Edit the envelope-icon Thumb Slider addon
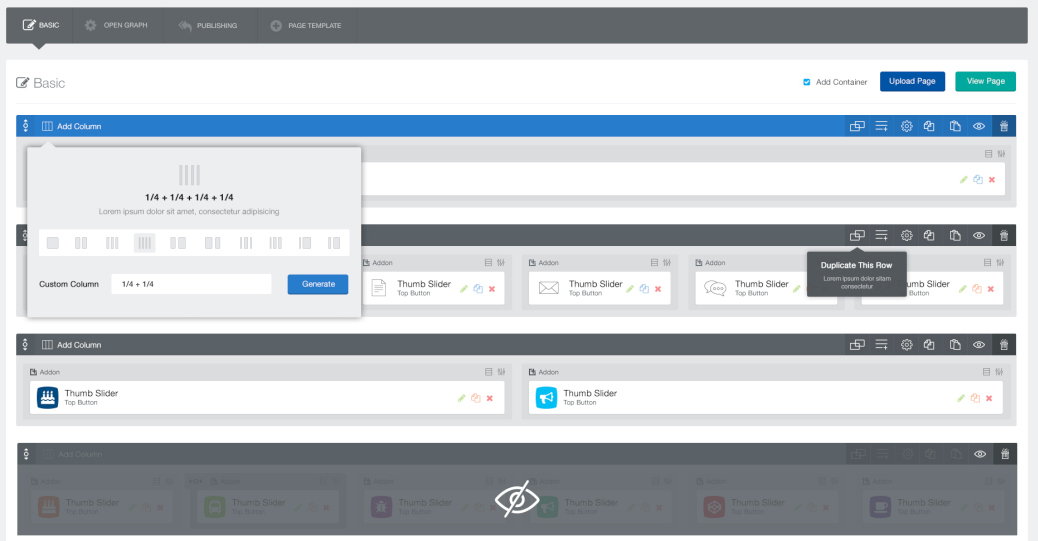1038x541 pixels. [x=630, y=289]
